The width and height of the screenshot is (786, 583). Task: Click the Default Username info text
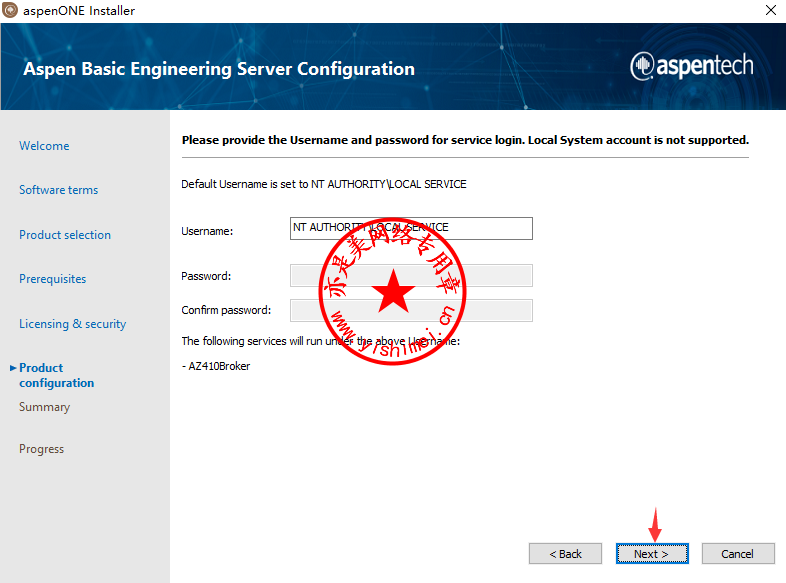tap(324, 184)
